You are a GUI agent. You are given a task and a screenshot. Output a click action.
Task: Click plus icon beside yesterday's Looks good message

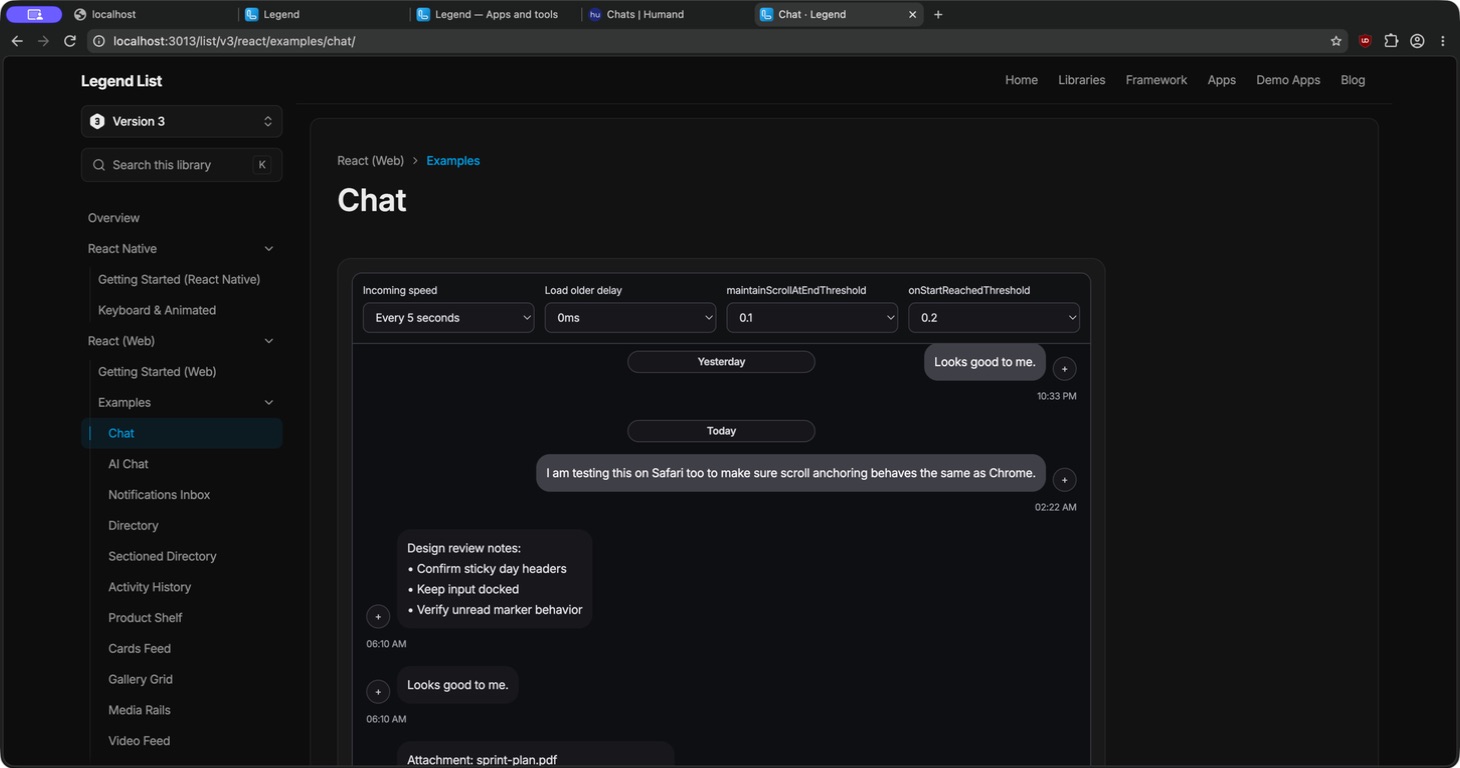click(x=1064, y=369)
